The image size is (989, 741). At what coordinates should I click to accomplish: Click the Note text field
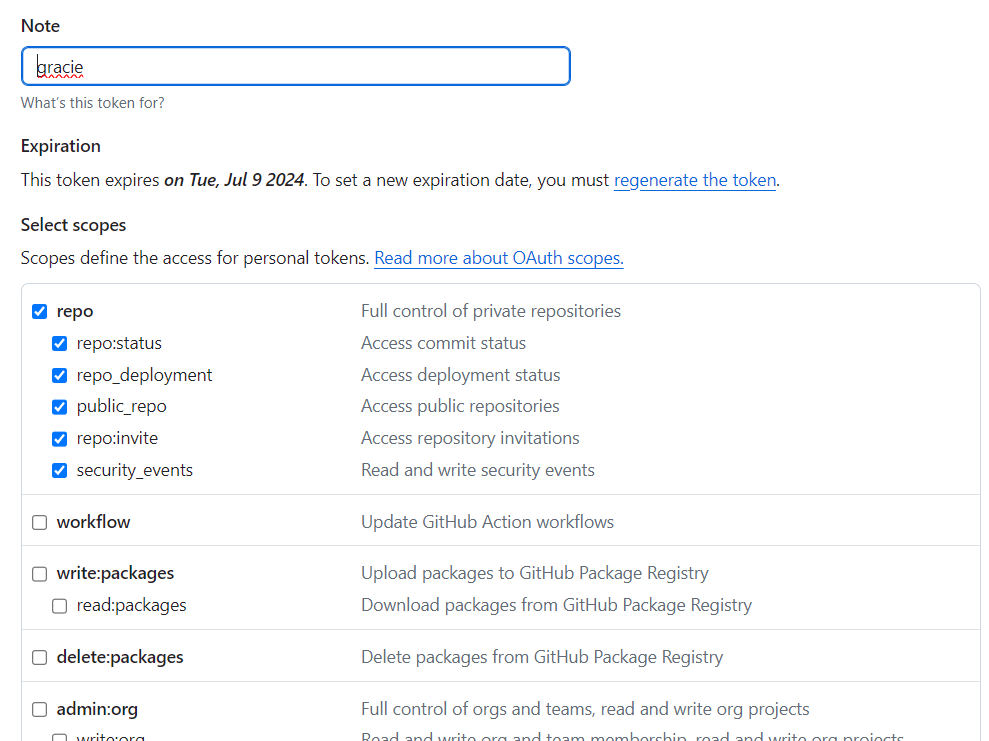tap(296, 66)
